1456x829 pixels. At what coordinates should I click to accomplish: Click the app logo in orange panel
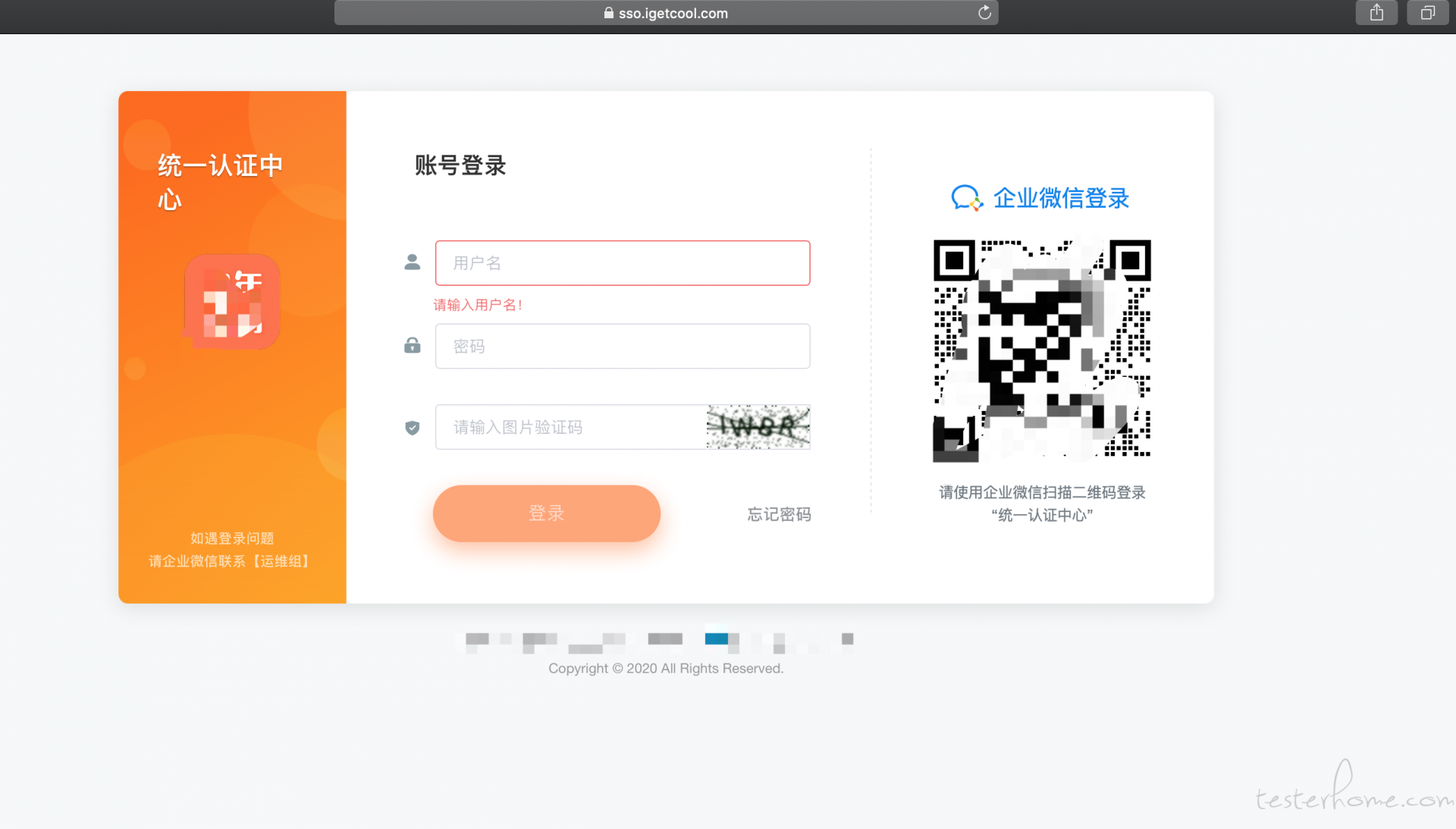point(233,302)
